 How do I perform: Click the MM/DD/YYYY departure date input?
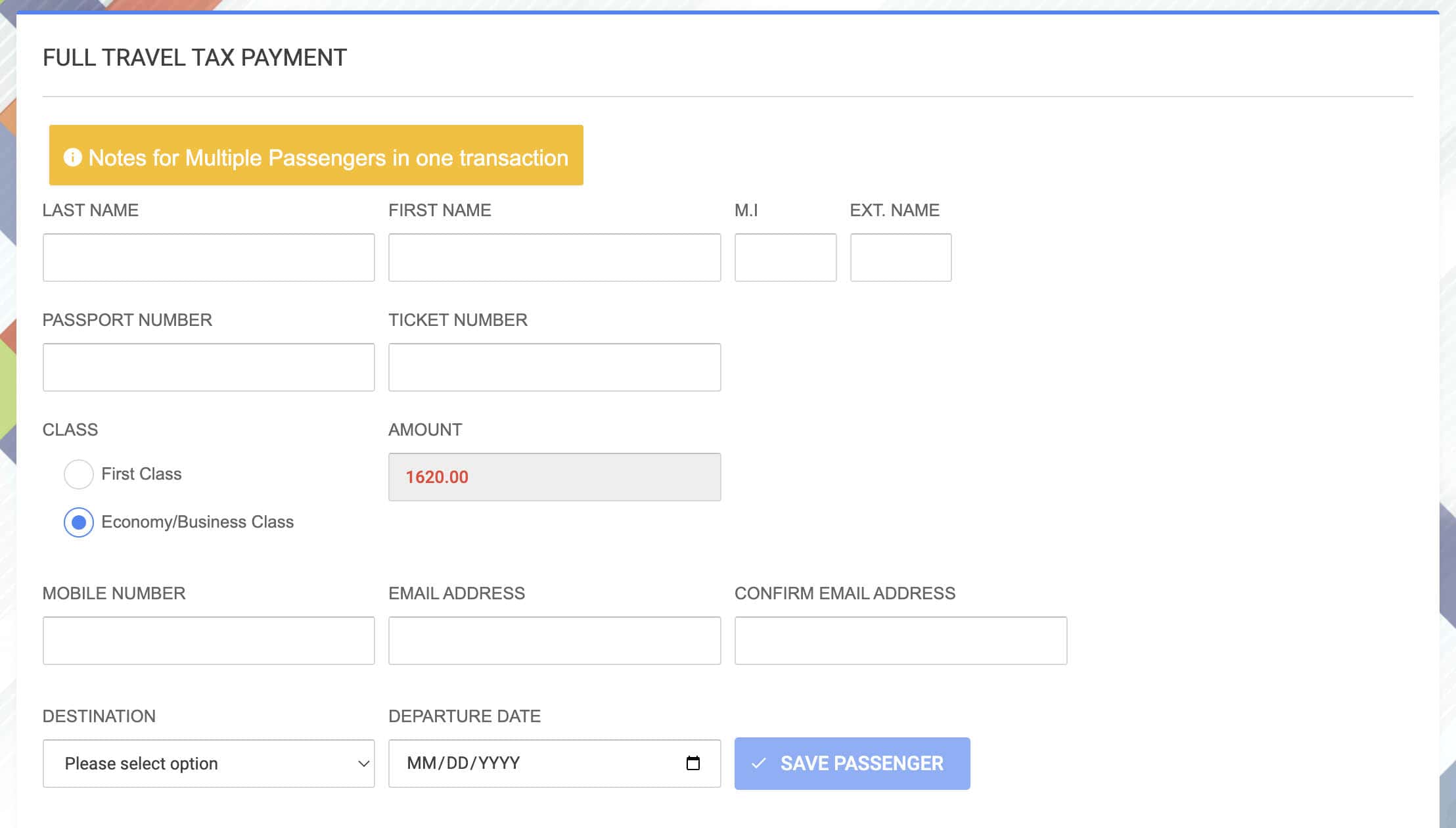(526, 763)
